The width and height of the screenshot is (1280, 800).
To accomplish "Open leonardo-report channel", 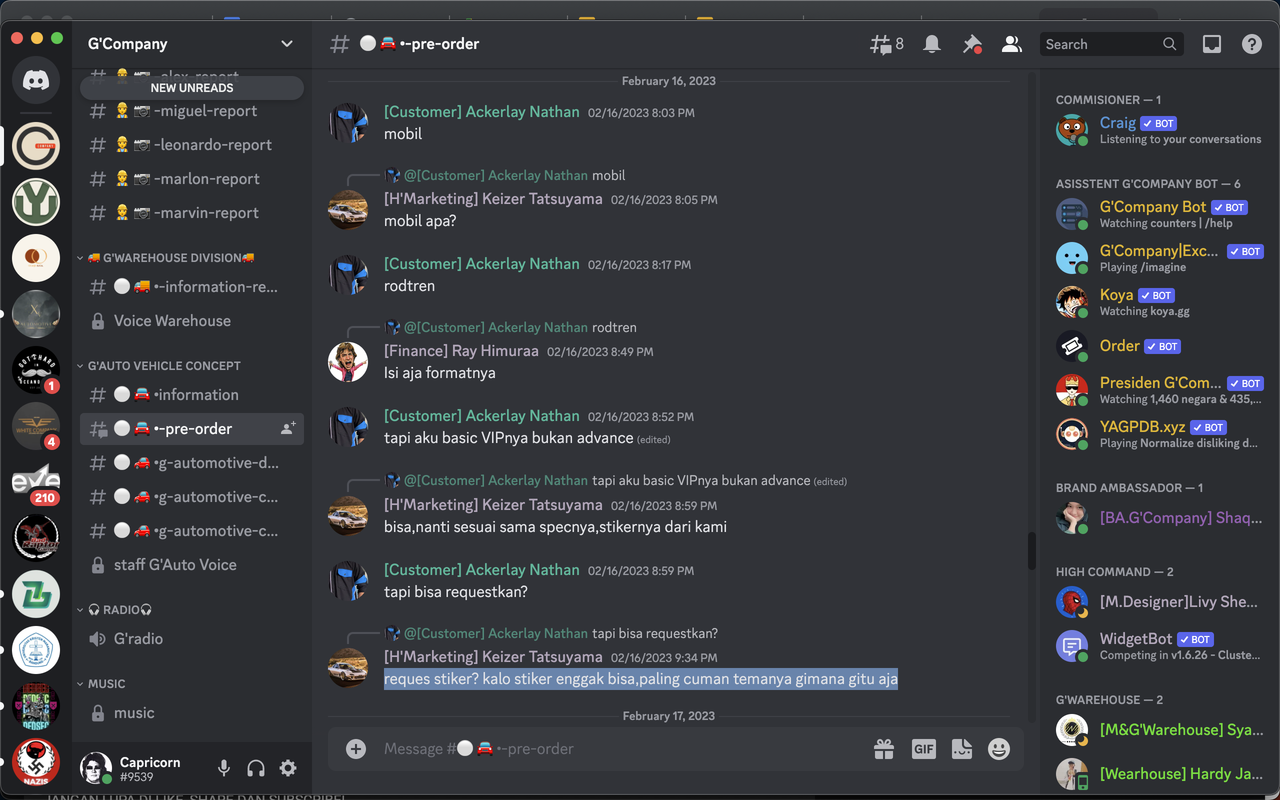I will pos(192,145).
